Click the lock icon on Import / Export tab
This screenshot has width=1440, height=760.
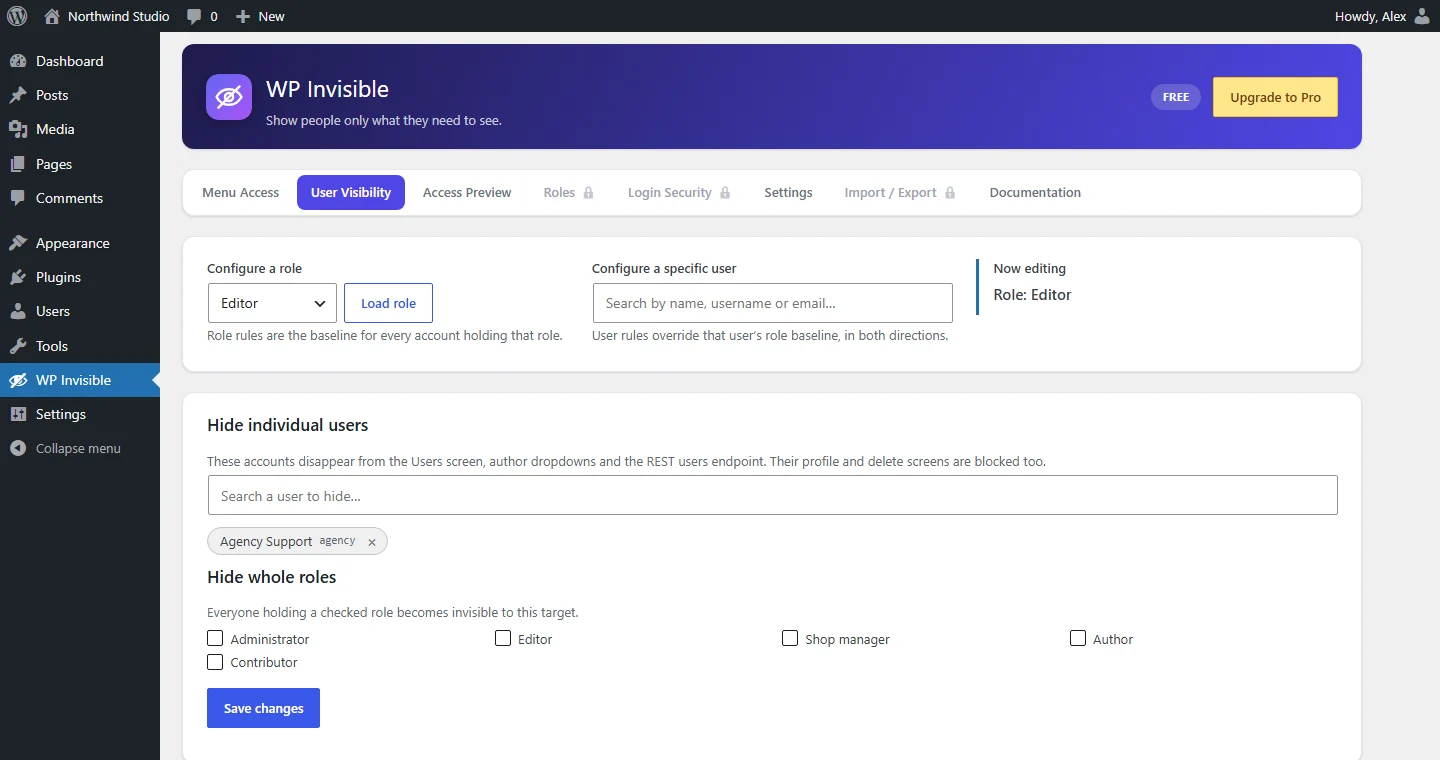coord(950,193)
